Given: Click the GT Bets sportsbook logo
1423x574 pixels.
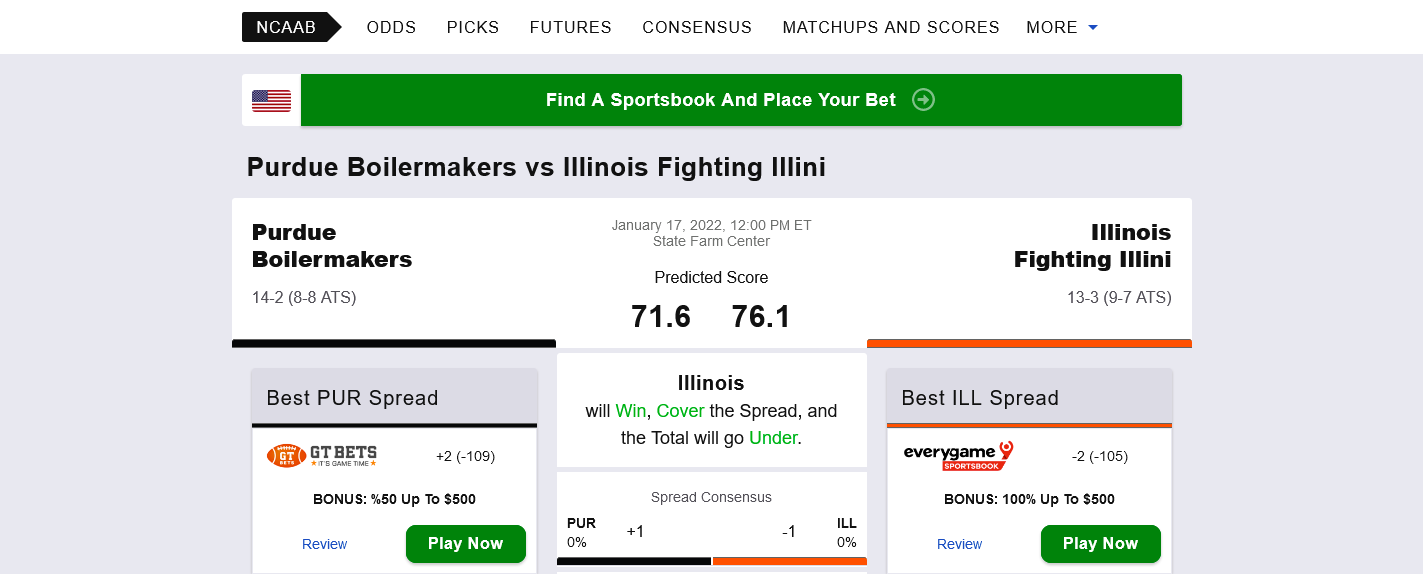Looking at the screenshot, I should [x=322, y=456].
